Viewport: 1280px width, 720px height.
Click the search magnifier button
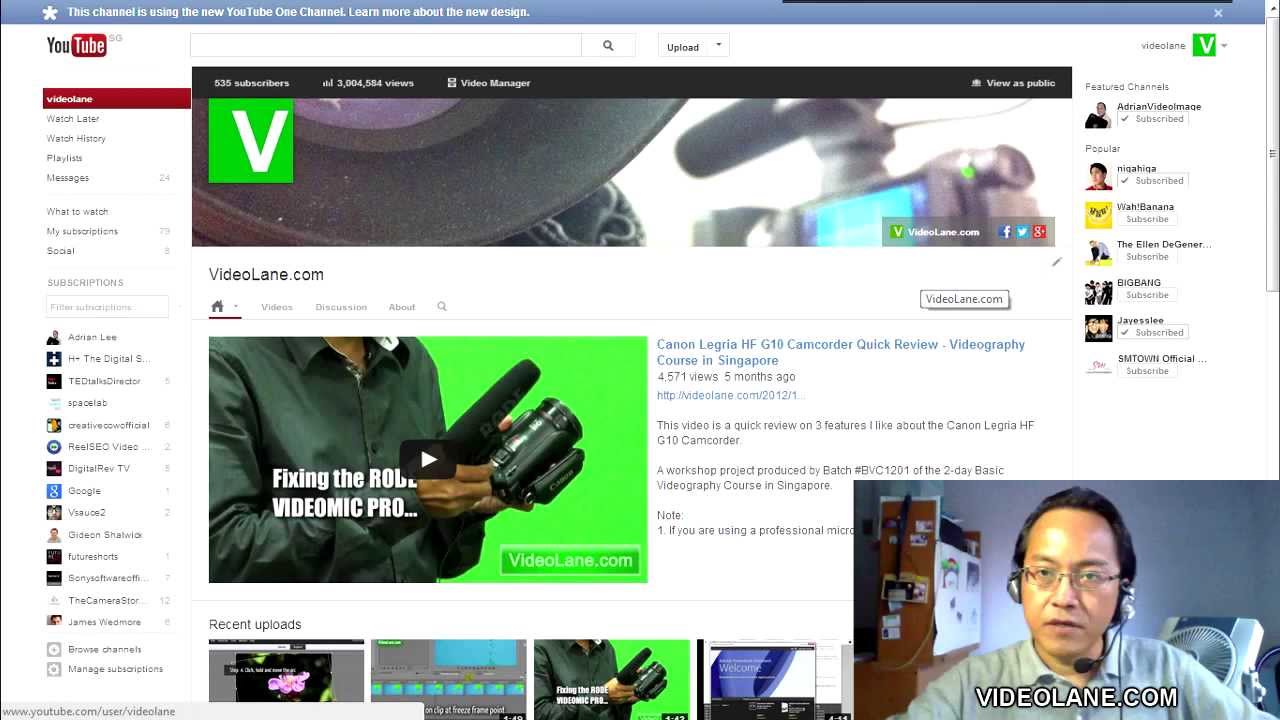(608, 46)
